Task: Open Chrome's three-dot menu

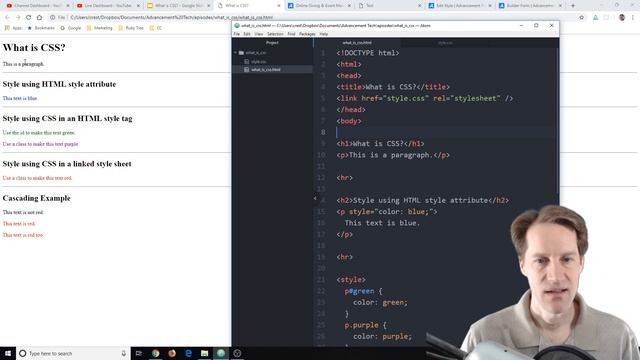Action: 633,18
